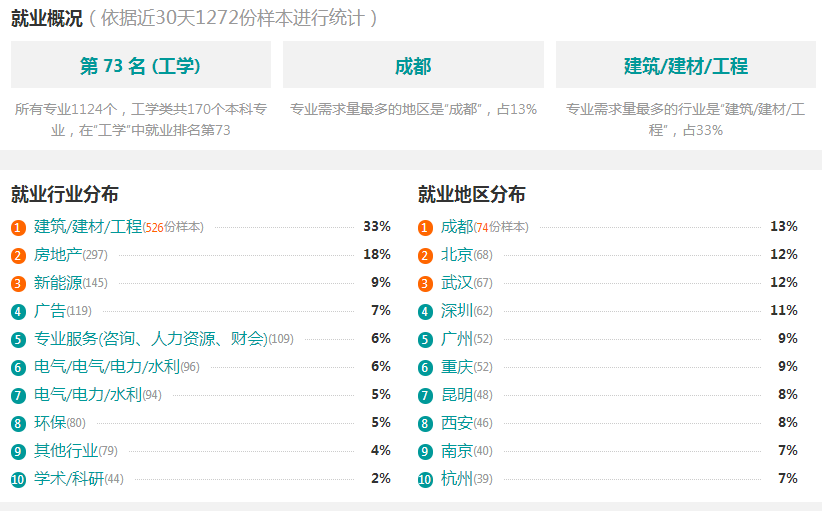
Task: Select the 建筑/建材/工程 top summary card
Action: tap(686, 64)
